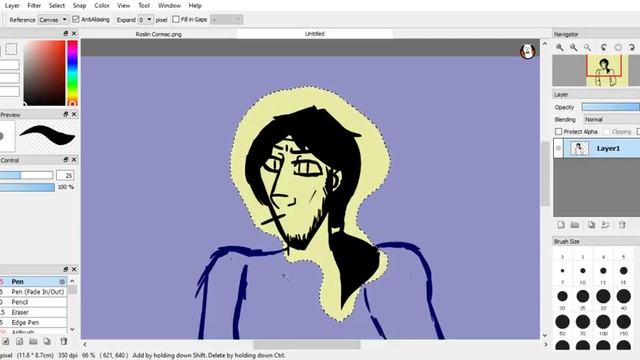The width and height of the screenshot is (640, 360).
Task: Open the Color menu
Action: click(102, 6)
